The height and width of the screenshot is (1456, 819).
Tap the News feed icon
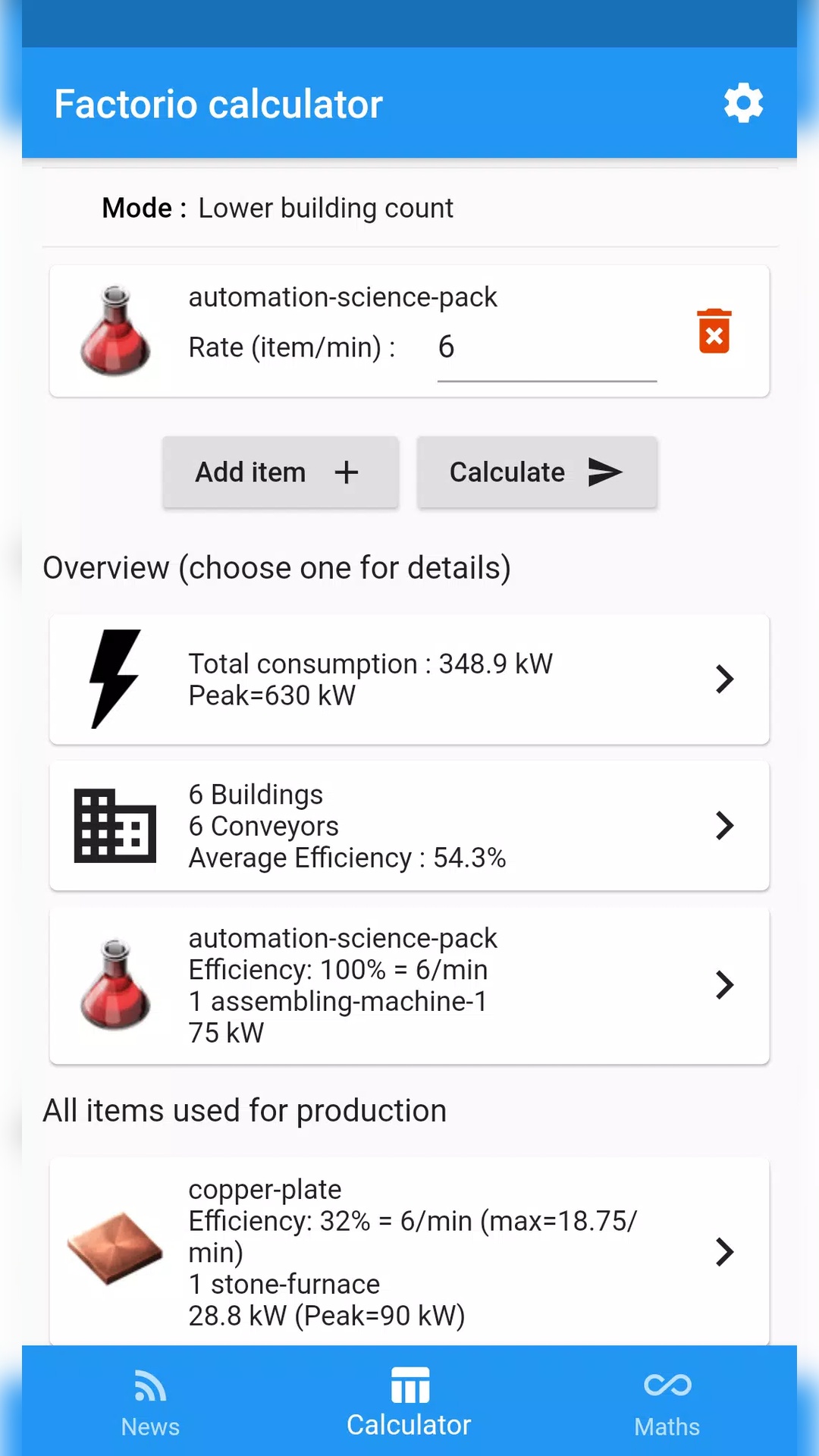(150, 1385)
